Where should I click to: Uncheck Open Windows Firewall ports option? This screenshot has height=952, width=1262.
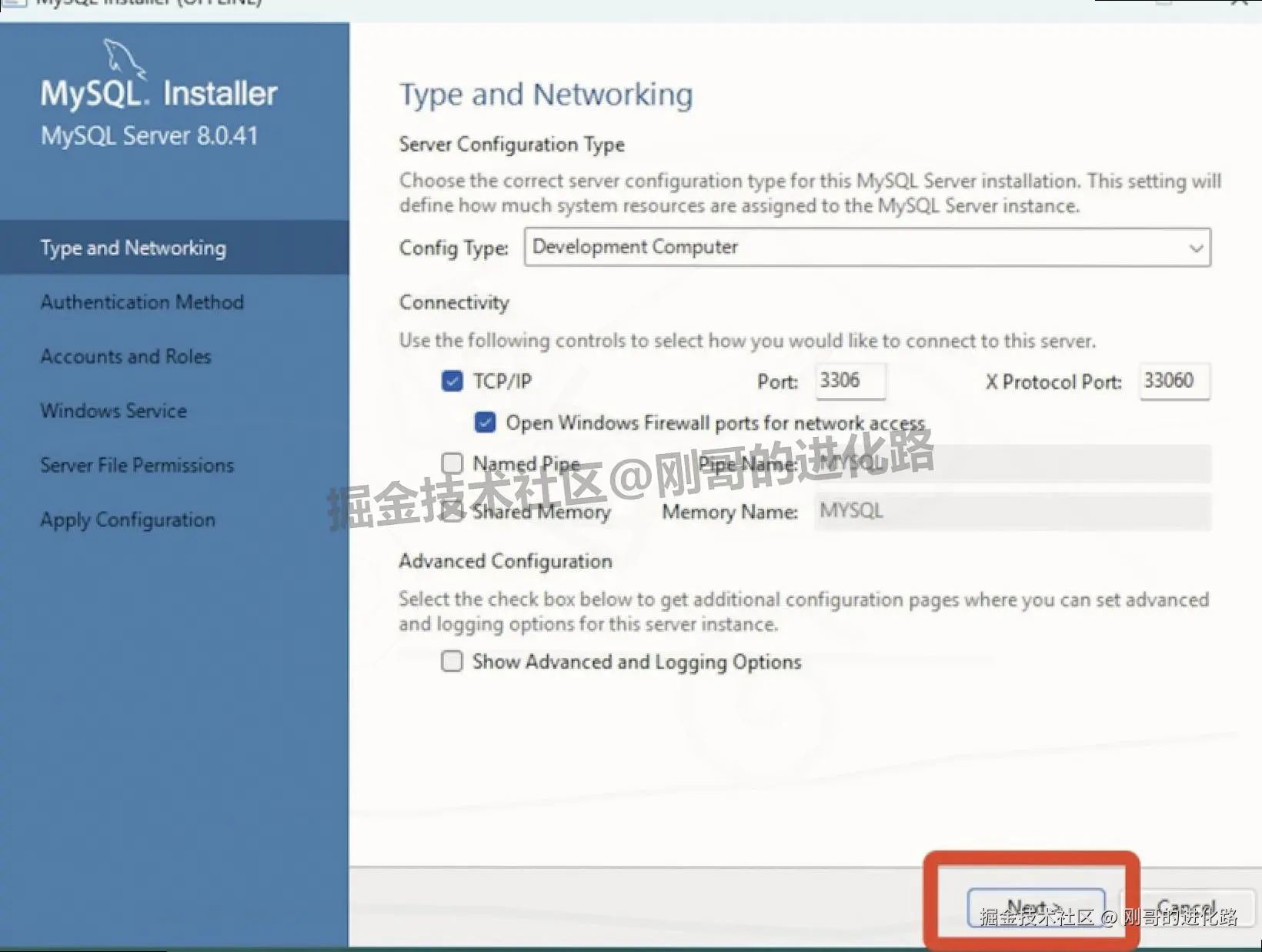coord(485,422)
